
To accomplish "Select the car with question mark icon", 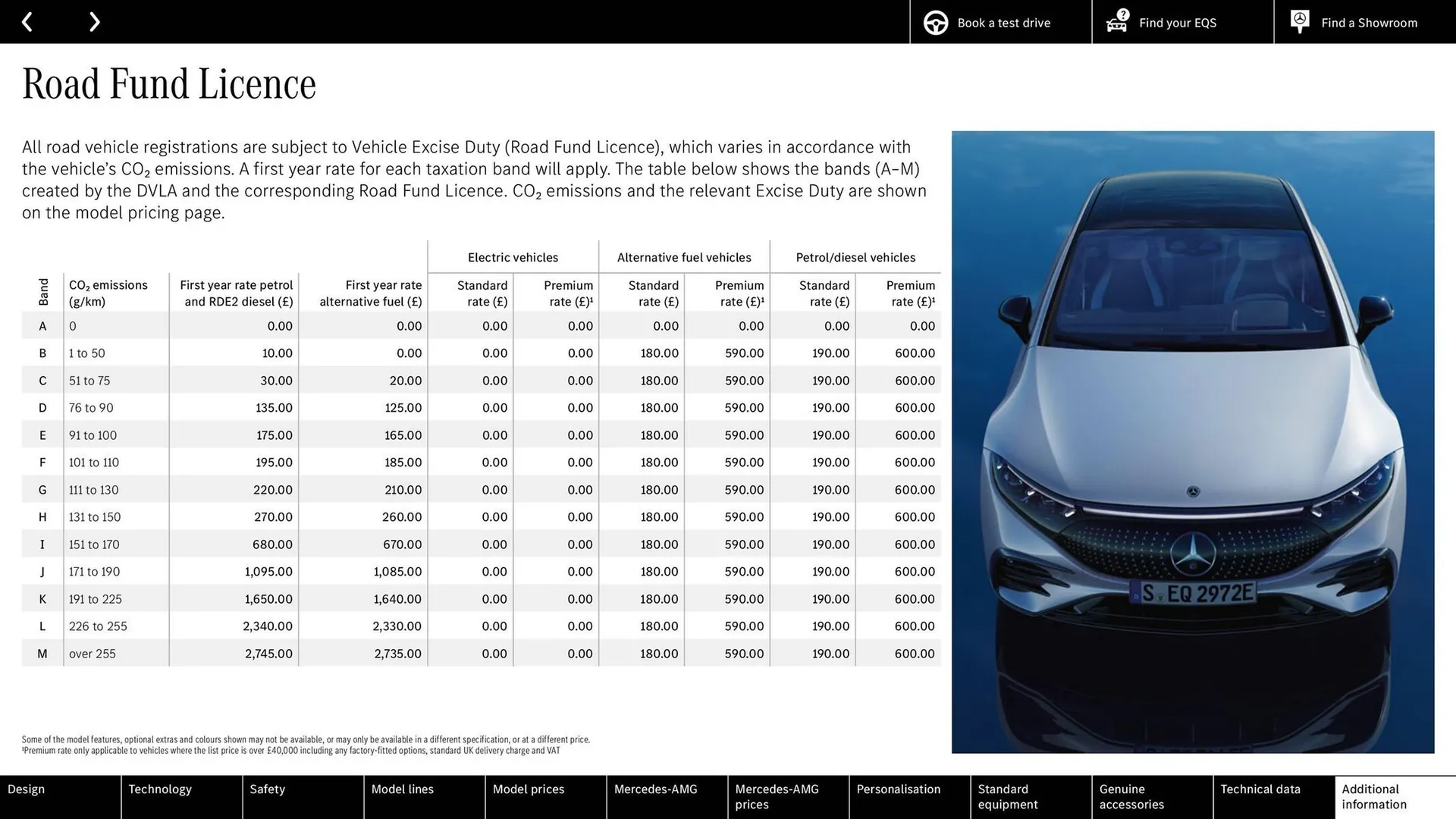I will point(1116,22).
